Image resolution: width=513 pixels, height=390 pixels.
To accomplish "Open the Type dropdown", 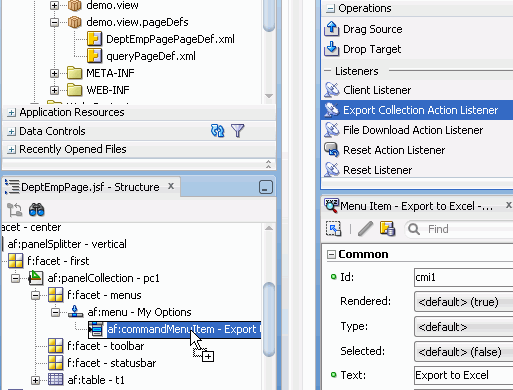I will click(x=464, y=327).
